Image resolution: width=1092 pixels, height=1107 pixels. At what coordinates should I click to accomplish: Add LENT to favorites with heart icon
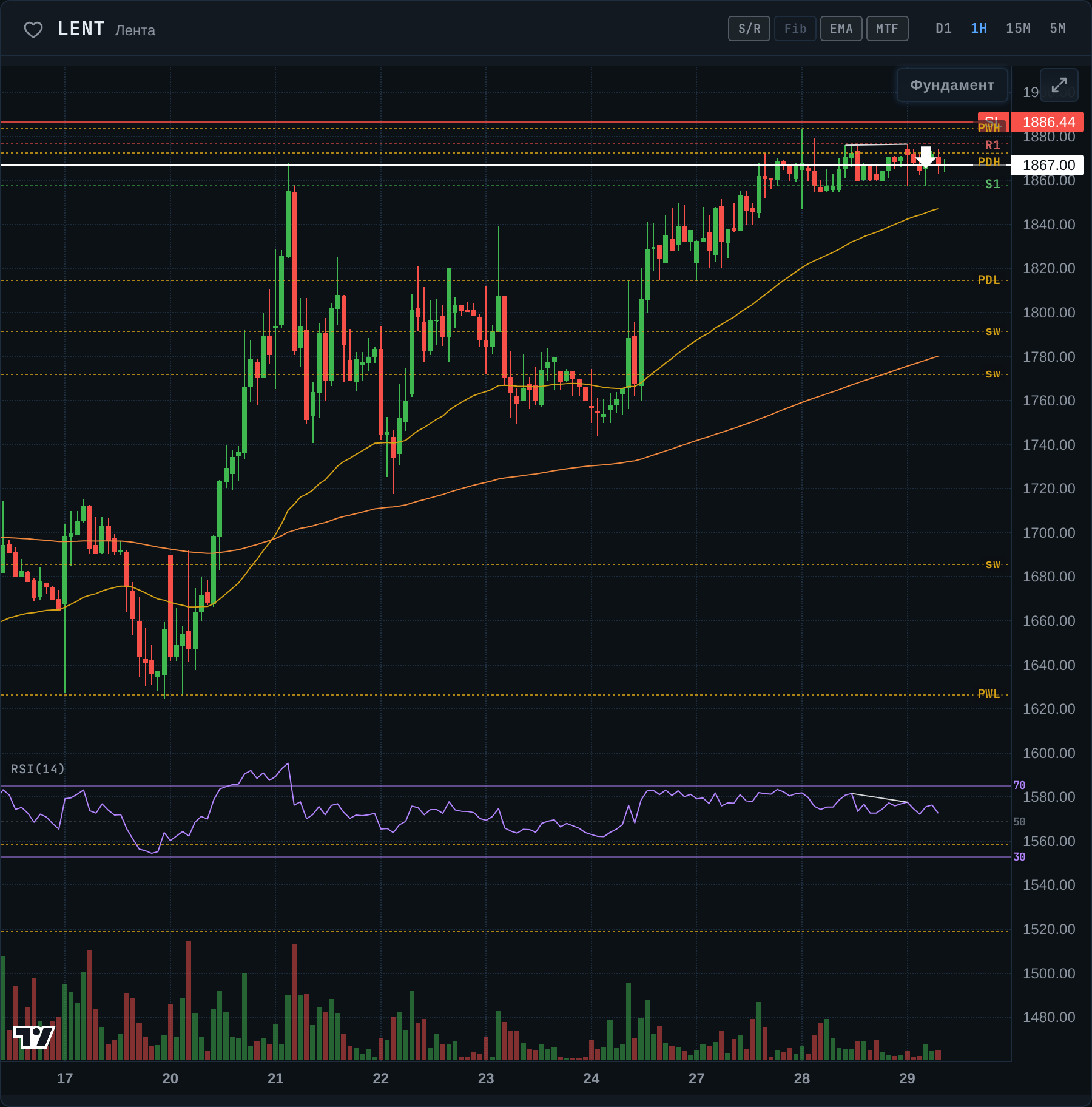(33, 29)
